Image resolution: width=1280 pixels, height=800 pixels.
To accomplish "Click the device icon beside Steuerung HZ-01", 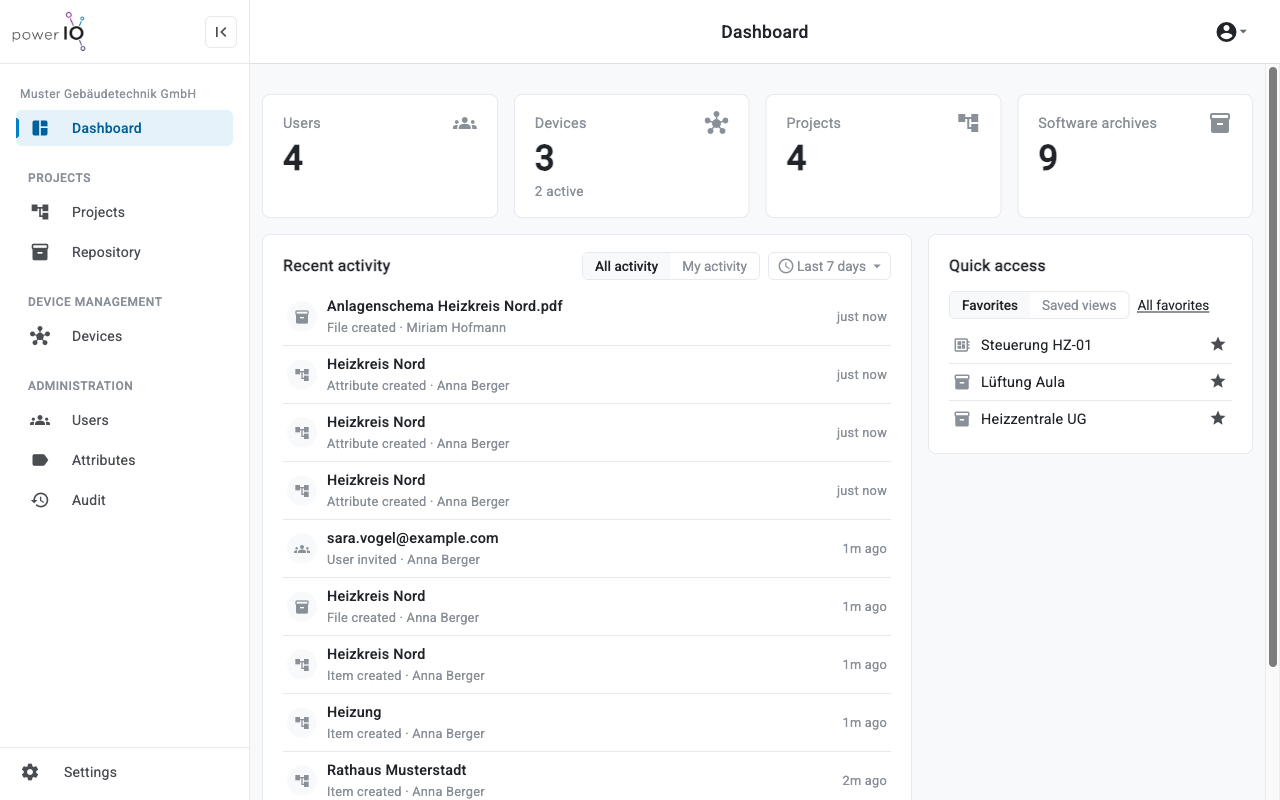I will [962, 345].
